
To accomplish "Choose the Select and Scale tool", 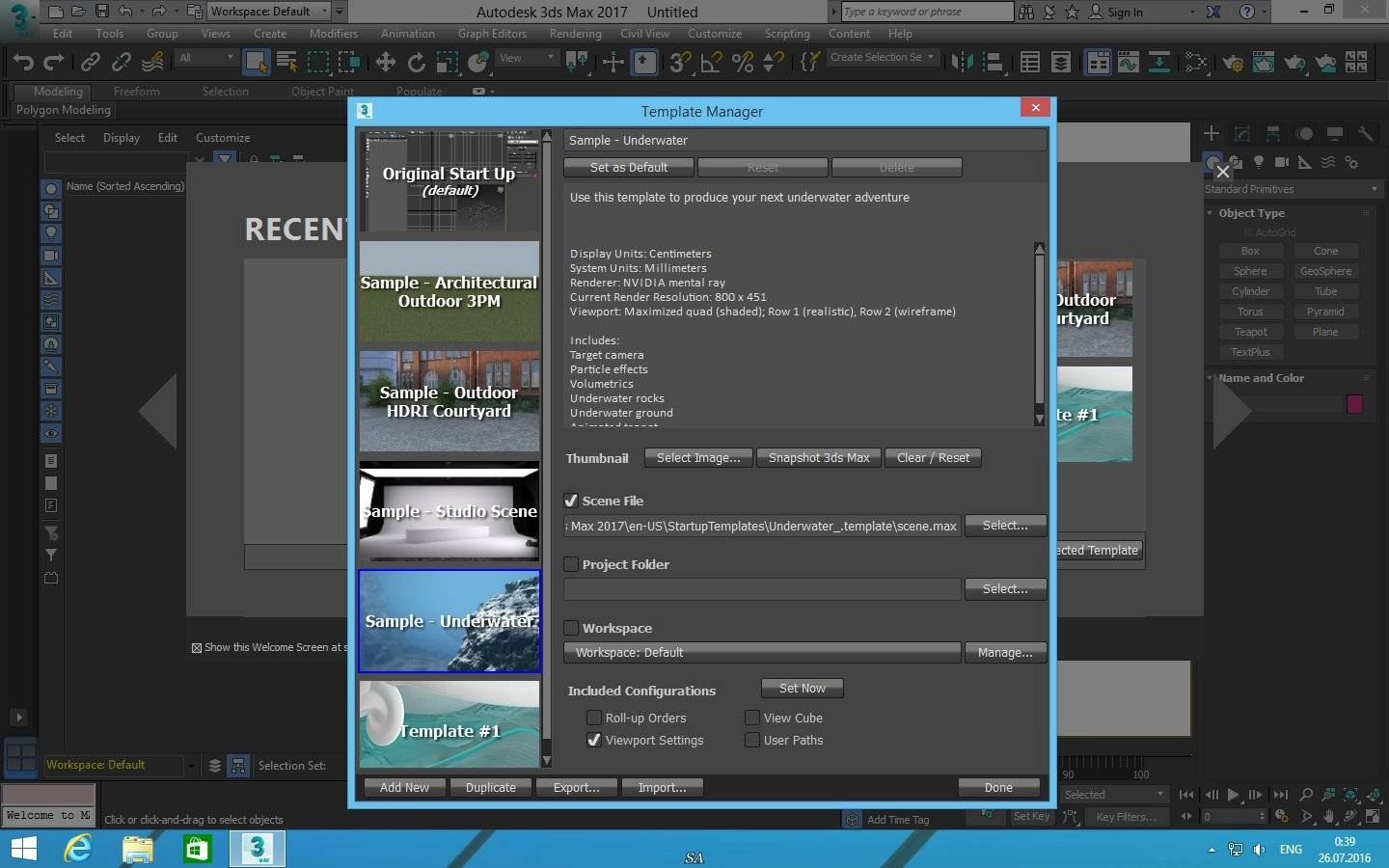I will (x=448, y=63).
